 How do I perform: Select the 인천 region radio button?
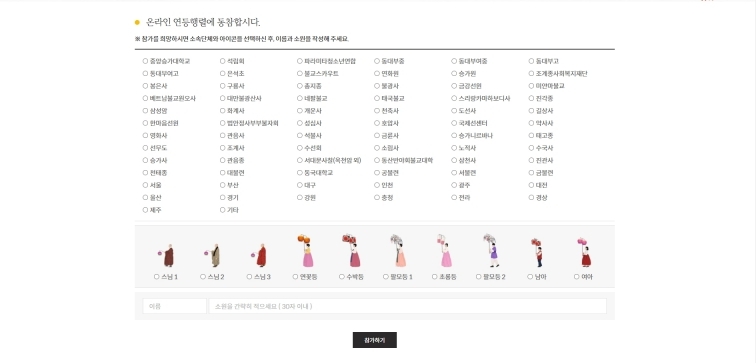click(377, 185)
